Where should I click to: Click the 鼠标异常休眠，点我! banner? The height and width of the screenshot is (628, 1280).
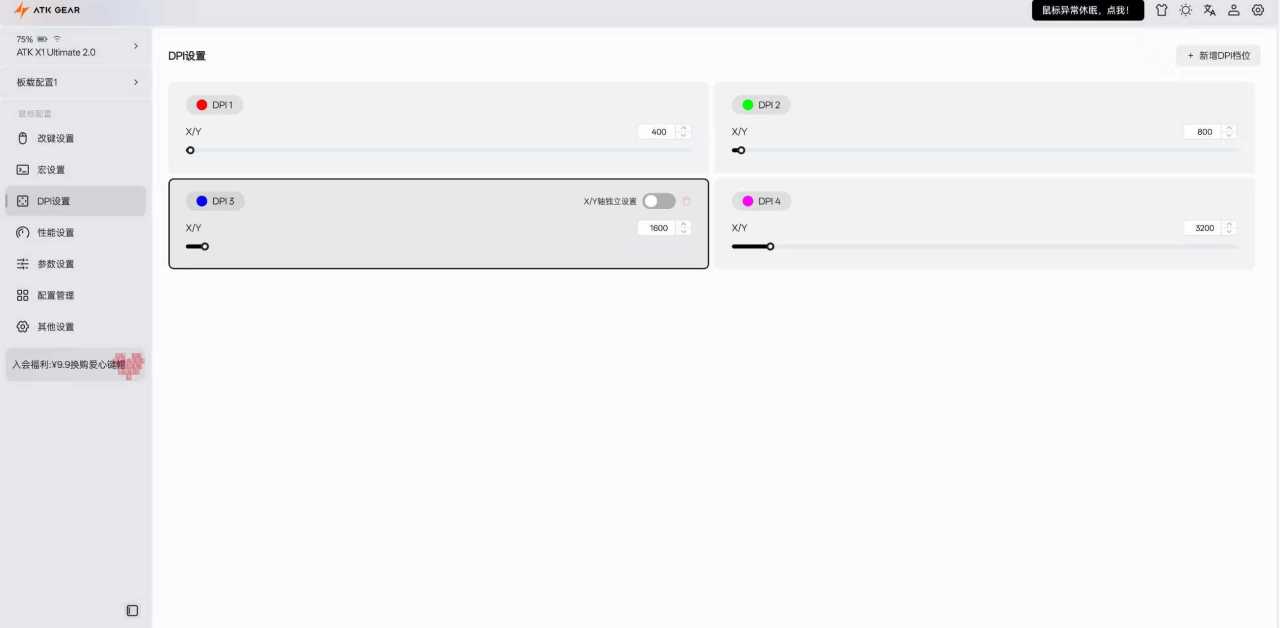point(1087,10)
